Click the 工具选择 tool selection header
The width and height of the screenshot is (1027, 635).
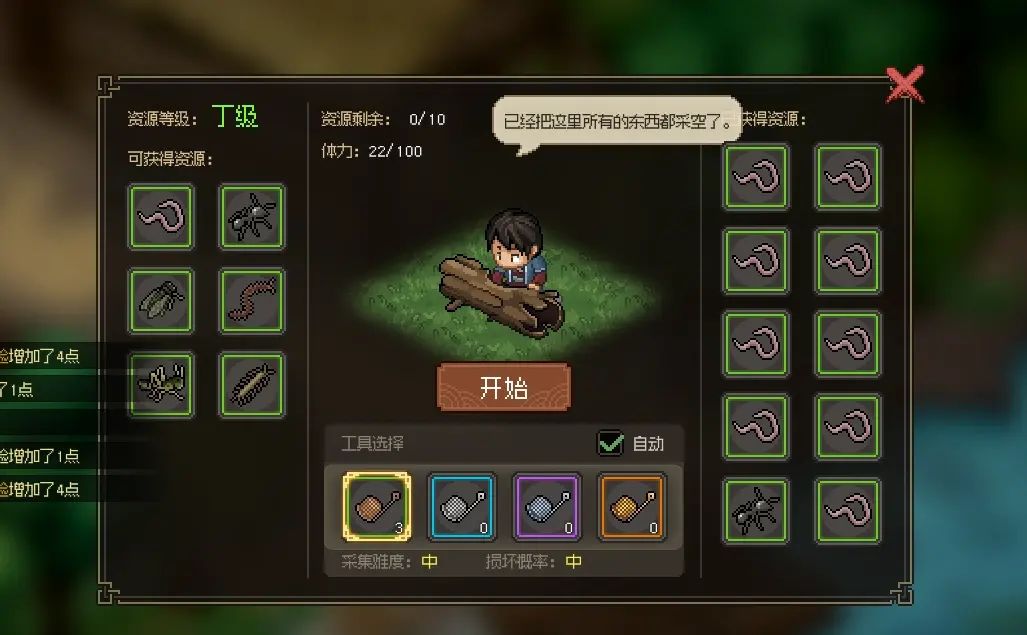point(373,444)
